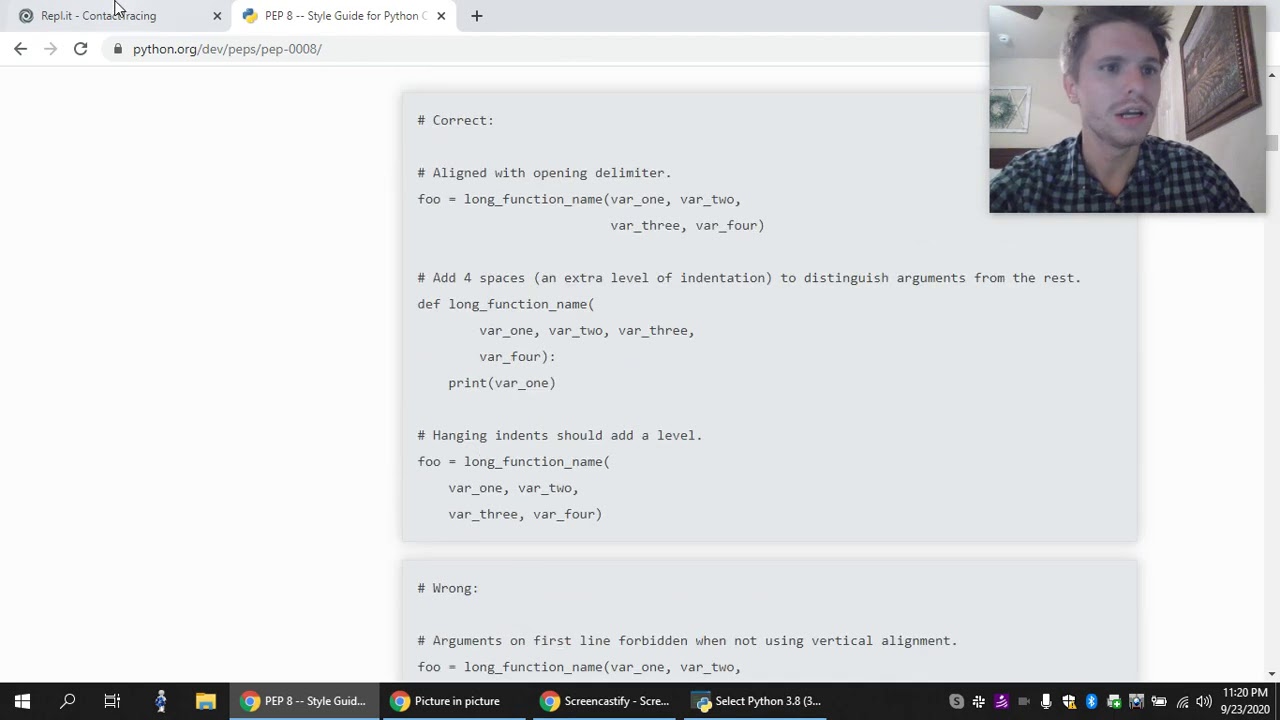Open the pinned figure app beside Task View

click(160, 701)
